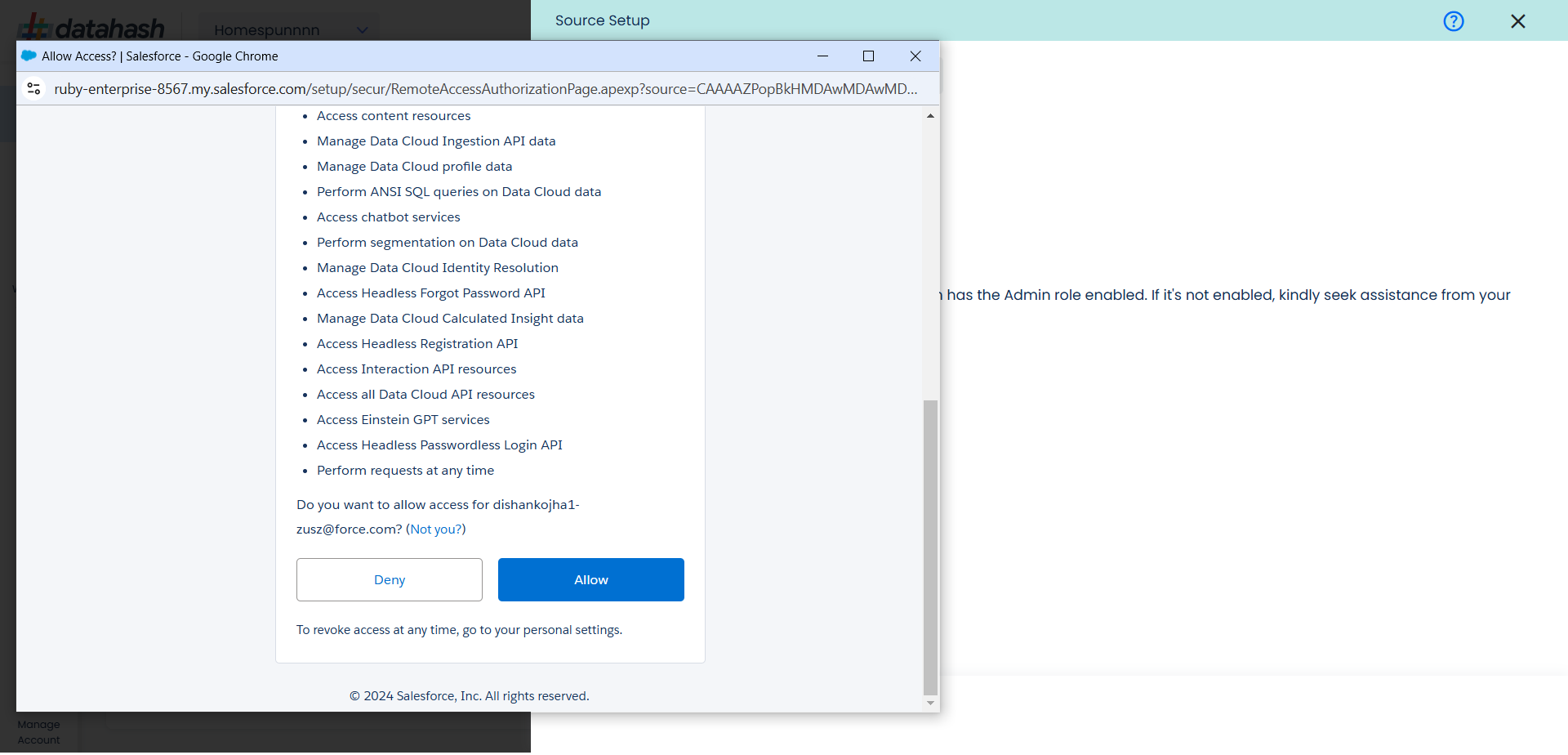Click 'Access Einstein GPT services' text

[x=403, y=420]
